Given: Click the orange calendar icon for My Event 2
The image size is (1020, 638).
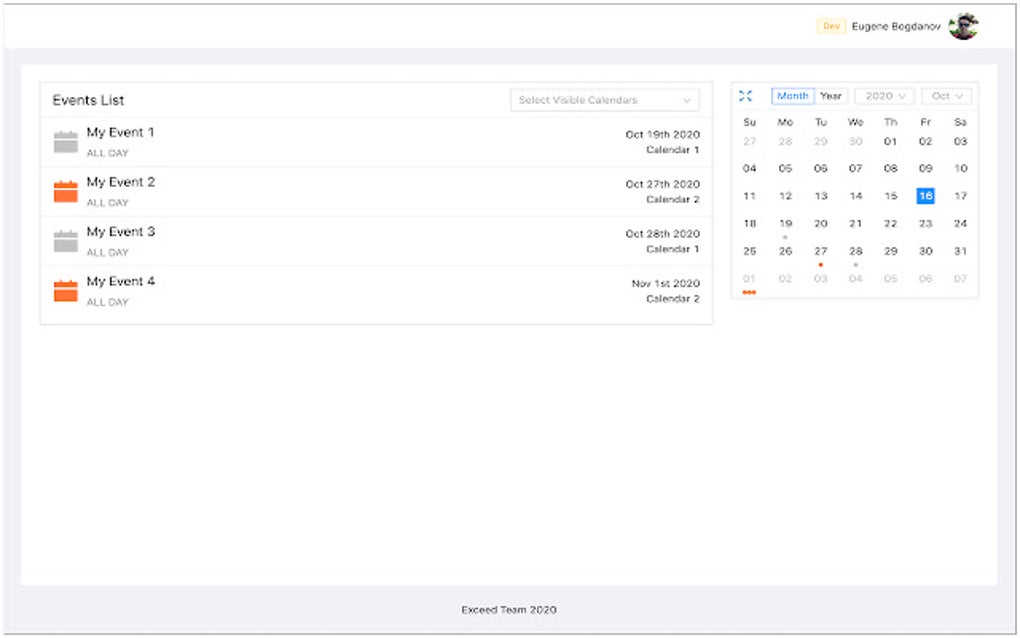Looking at the screenshot, I should coord(66,191).
